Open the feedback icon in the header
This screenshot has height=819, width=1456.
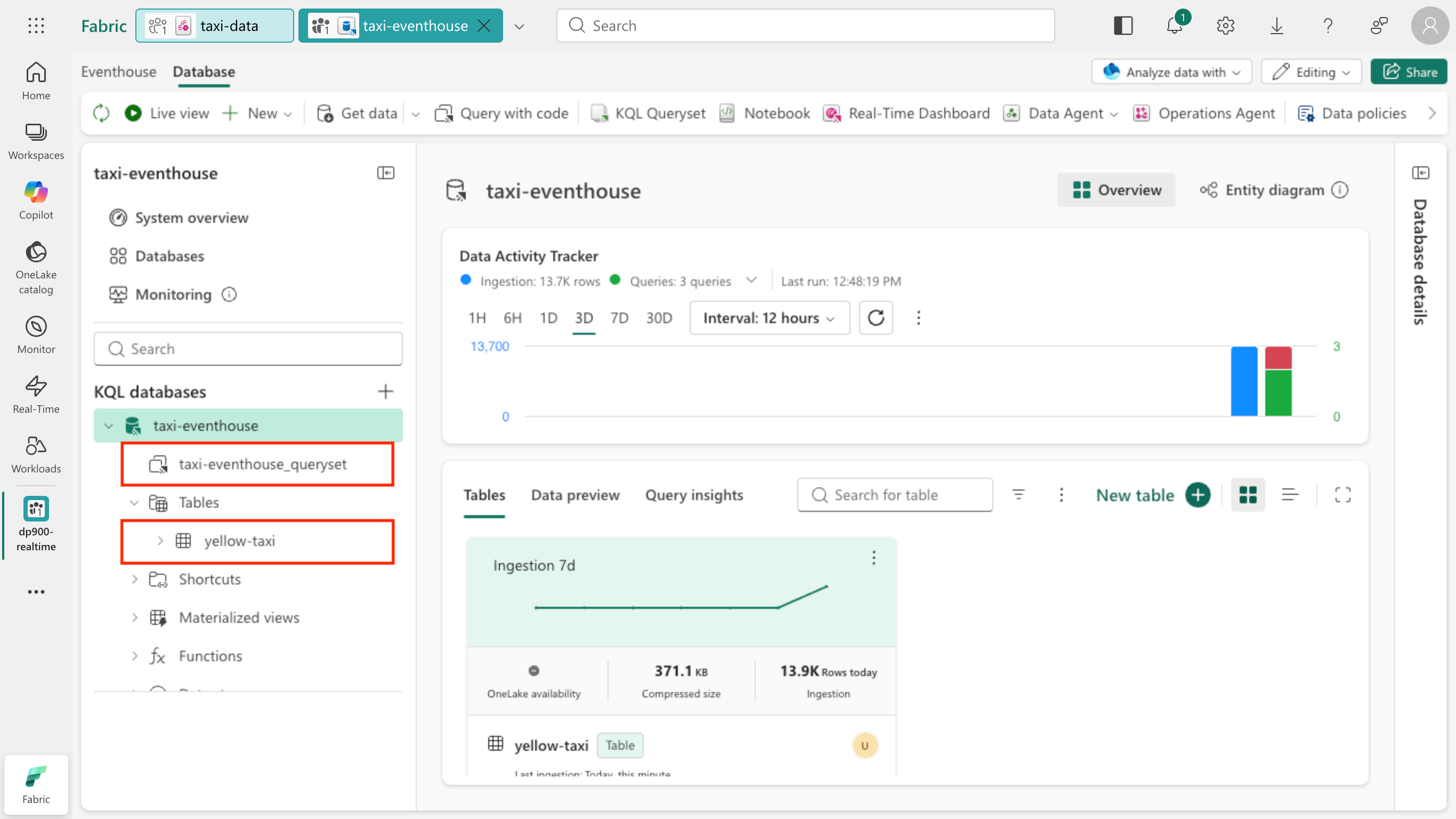pyautogui.click(x=1379, y=26)
